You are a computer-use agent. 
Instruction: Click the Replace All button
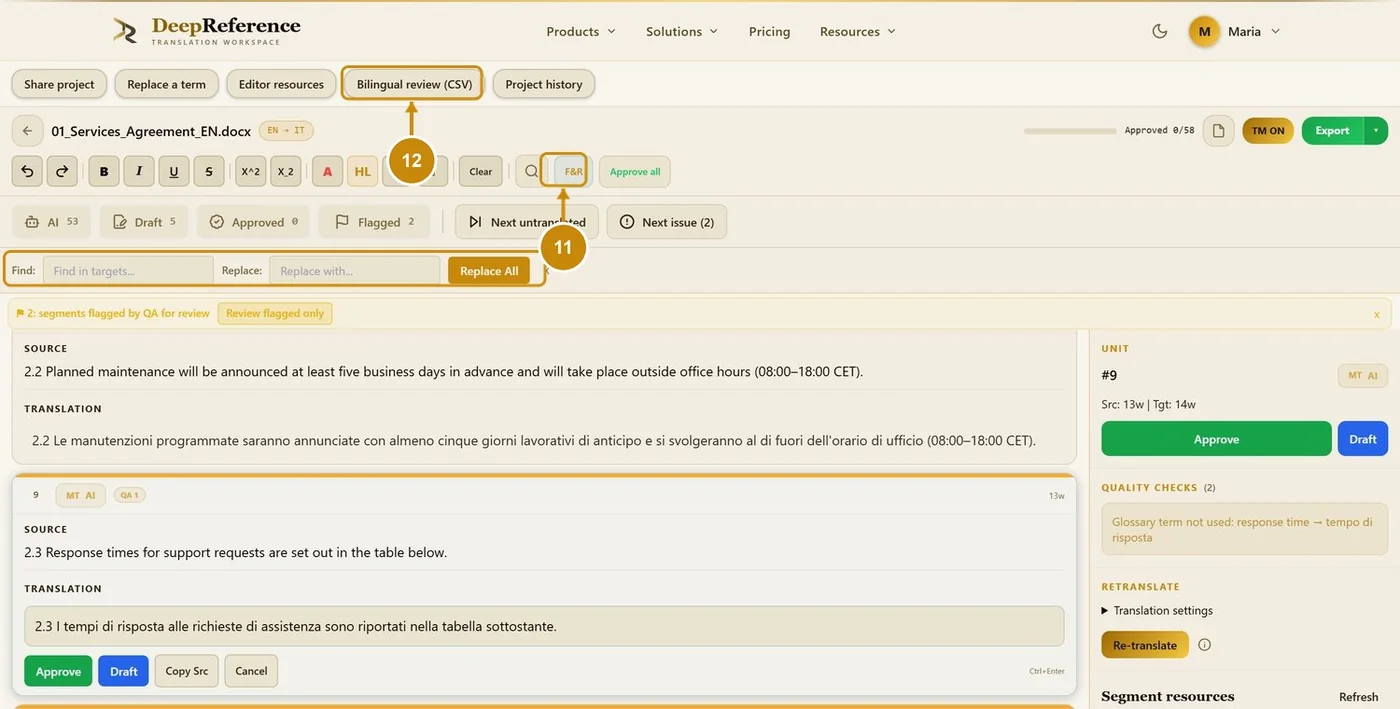click(x=489, y=271)
